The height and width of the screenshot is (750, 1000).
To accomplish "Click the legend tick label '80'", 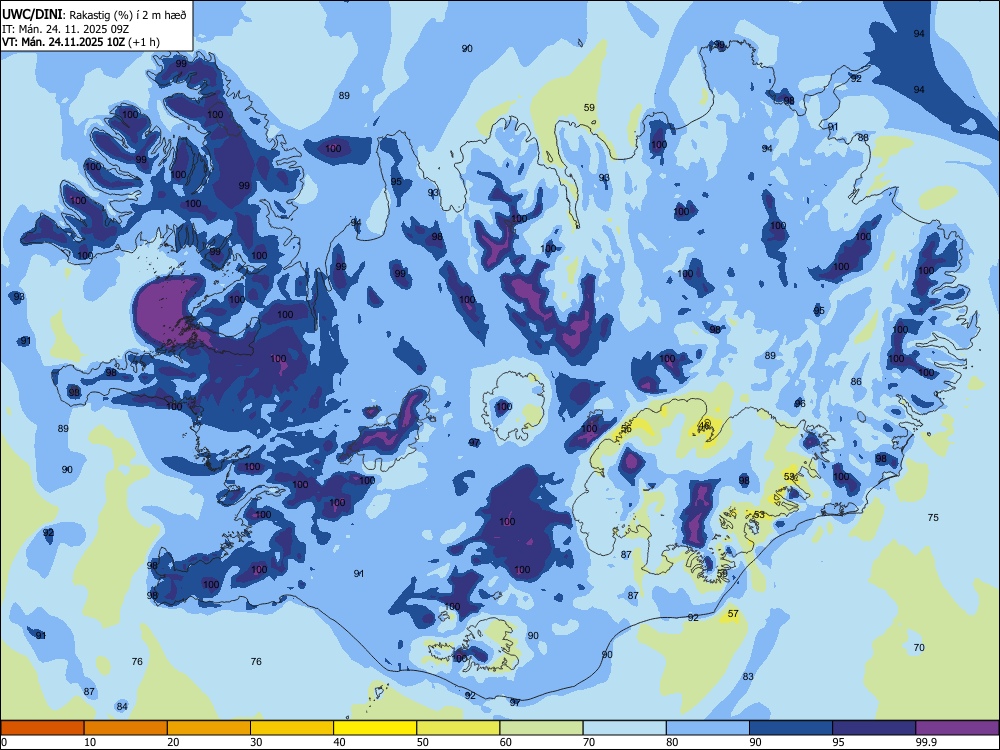I will click(x=672, y=742).
